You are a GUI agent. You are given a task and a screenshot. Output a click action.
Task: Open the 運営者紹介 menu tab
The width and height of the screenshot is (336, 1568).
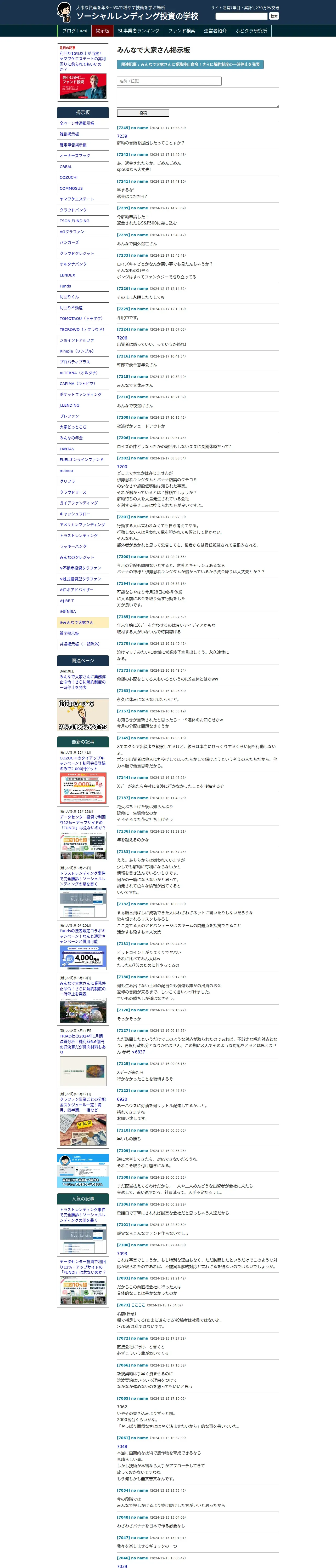click(215, 31)
